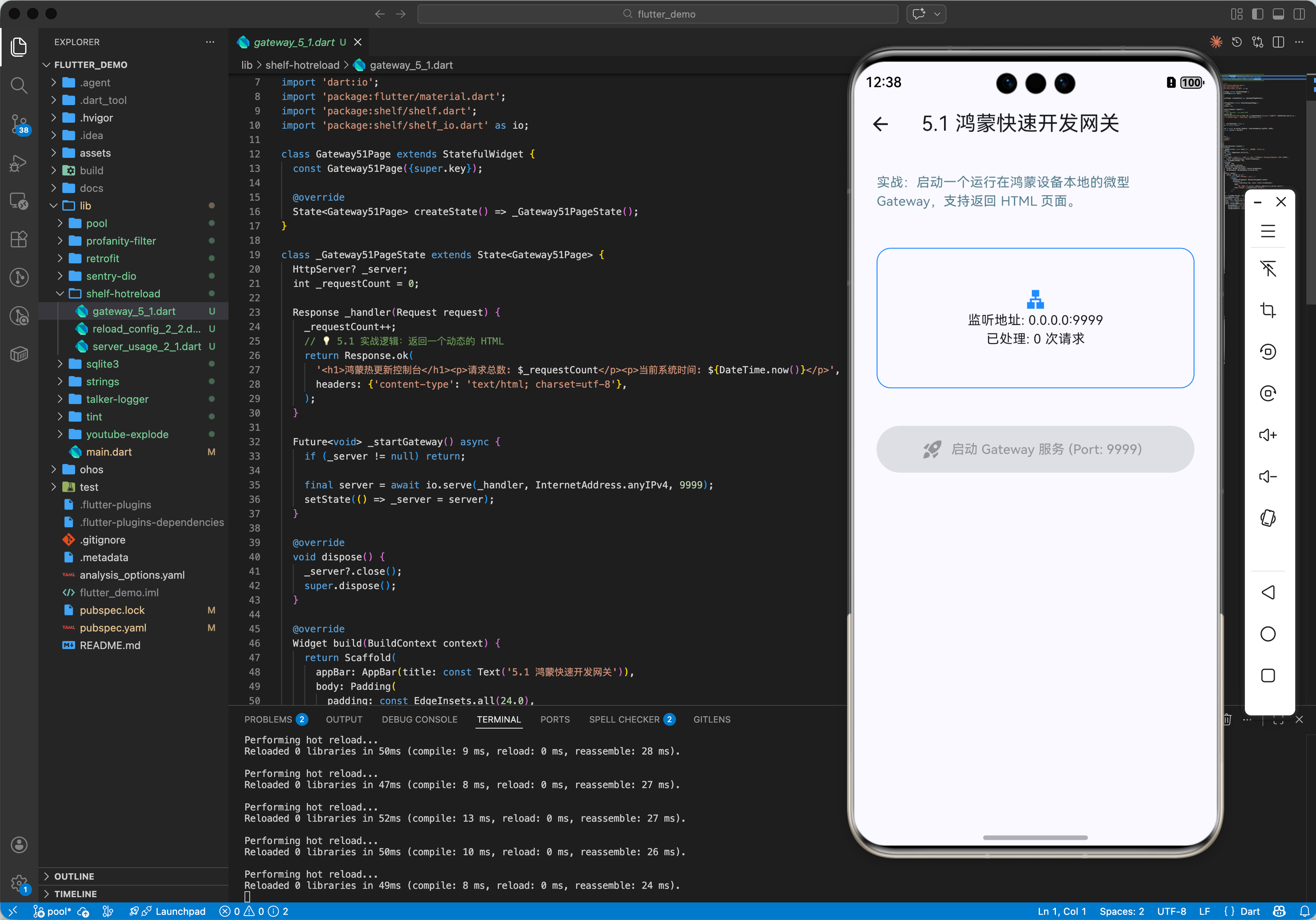The image size is (1316, 920).
Task: Switch to the PROBLEMS tab
Action: click(x=268, y=719)
